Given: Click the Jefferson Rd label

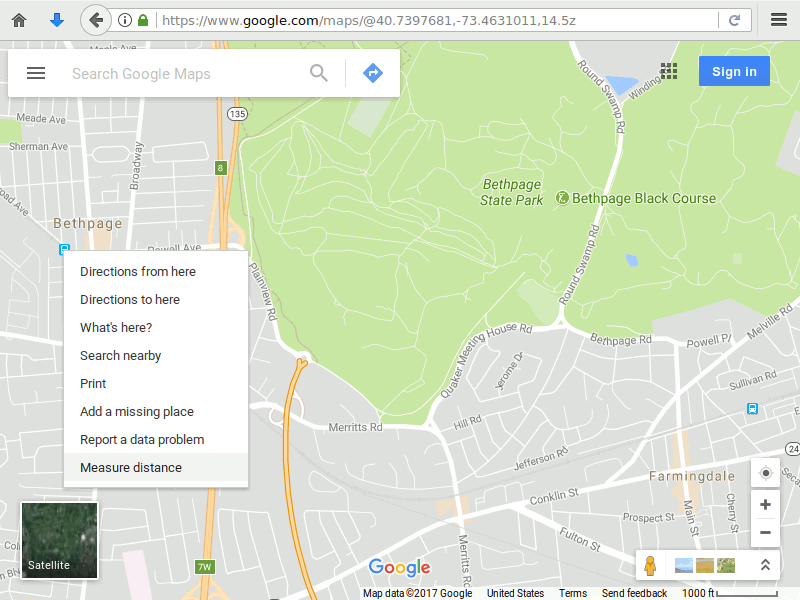Looking at the screenshot, I should pyautogui.click(x=541, y=458).
